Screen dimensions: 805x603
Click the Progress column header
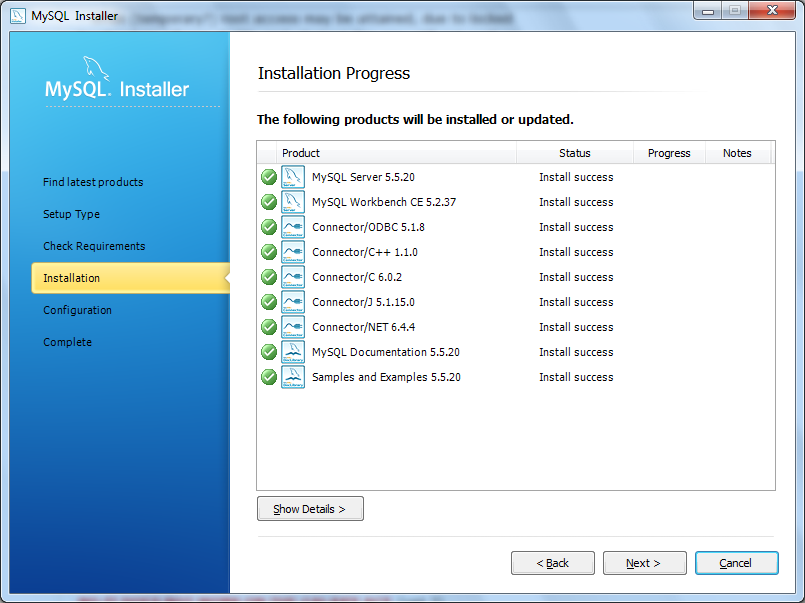point(669,153)
